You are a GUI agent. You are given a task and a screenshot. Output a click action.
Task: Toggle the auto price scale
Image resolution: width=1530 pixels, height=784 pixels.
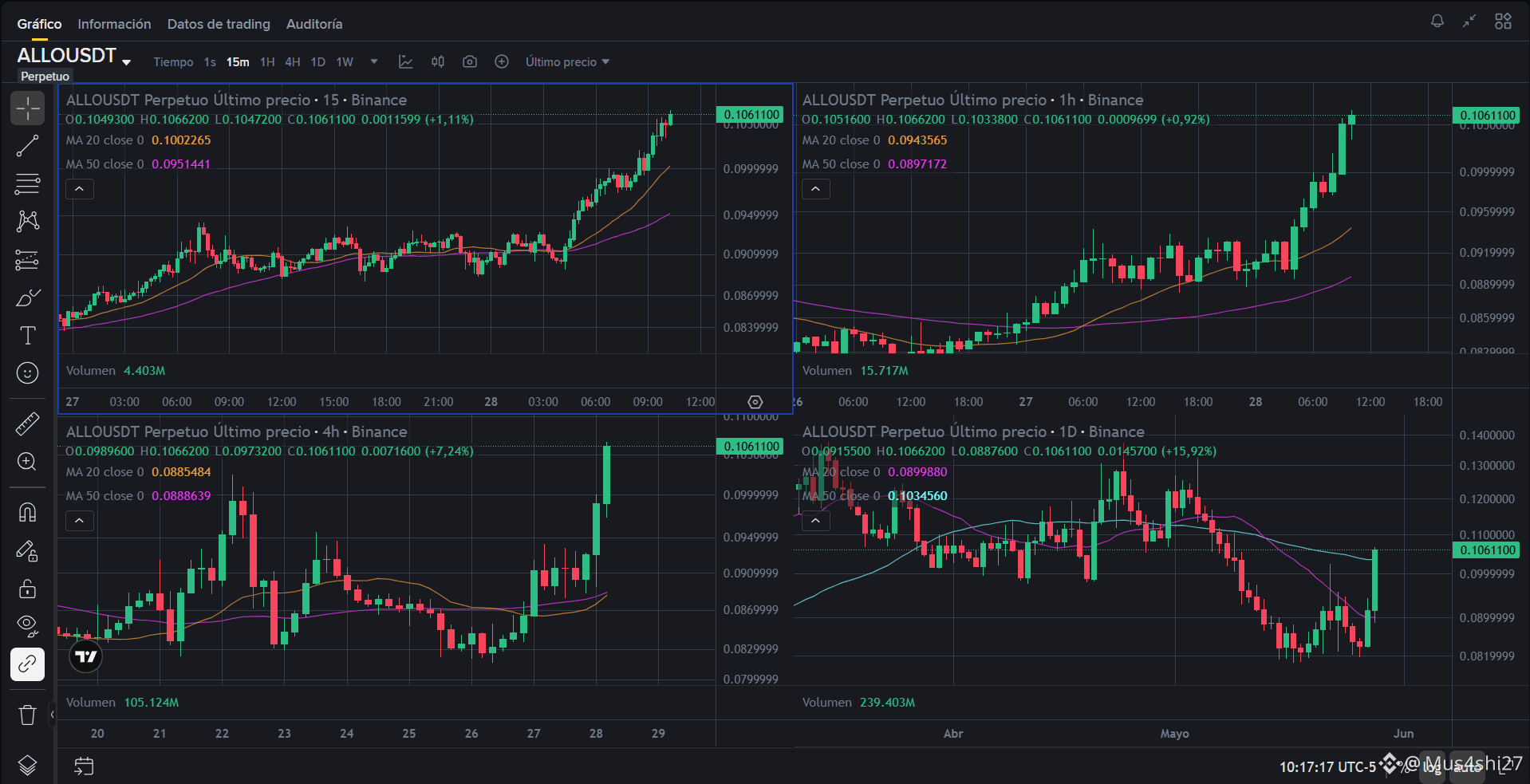[x=1466, y=768]
